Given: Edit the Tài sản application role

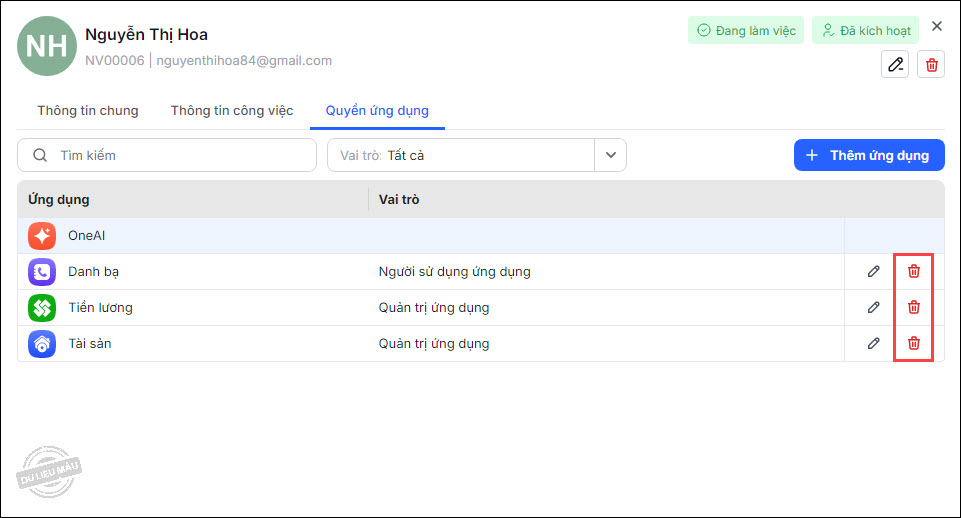Looking at the screenshot, I should point(874,343).
